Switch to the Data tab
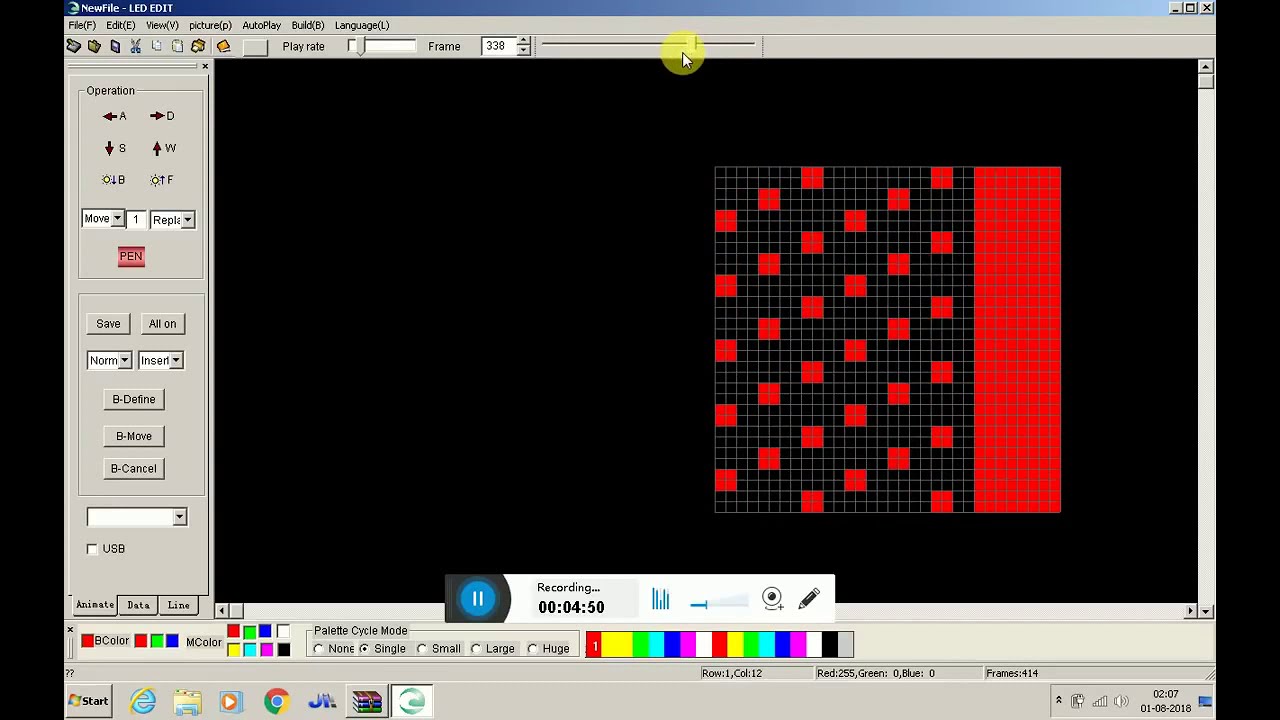The width and height of the screenshot is (1280, 720). (x=138, y=605)
